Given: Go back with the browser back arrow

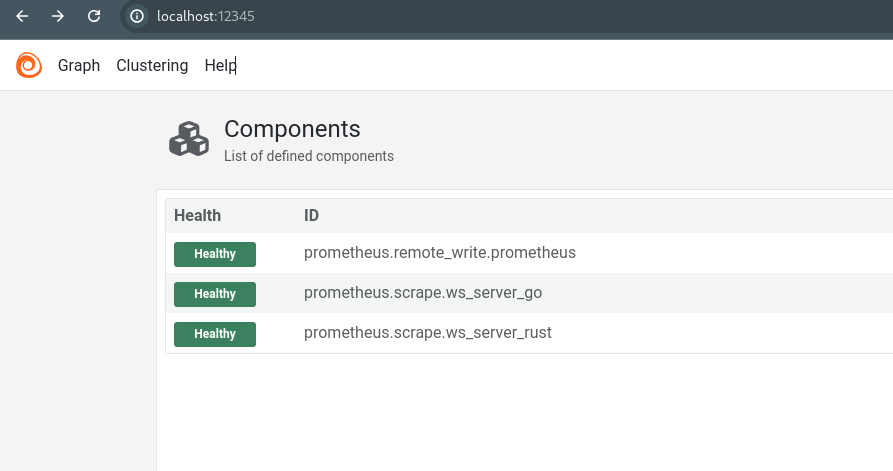Looking at the screenshot, I should pos(22,16).
